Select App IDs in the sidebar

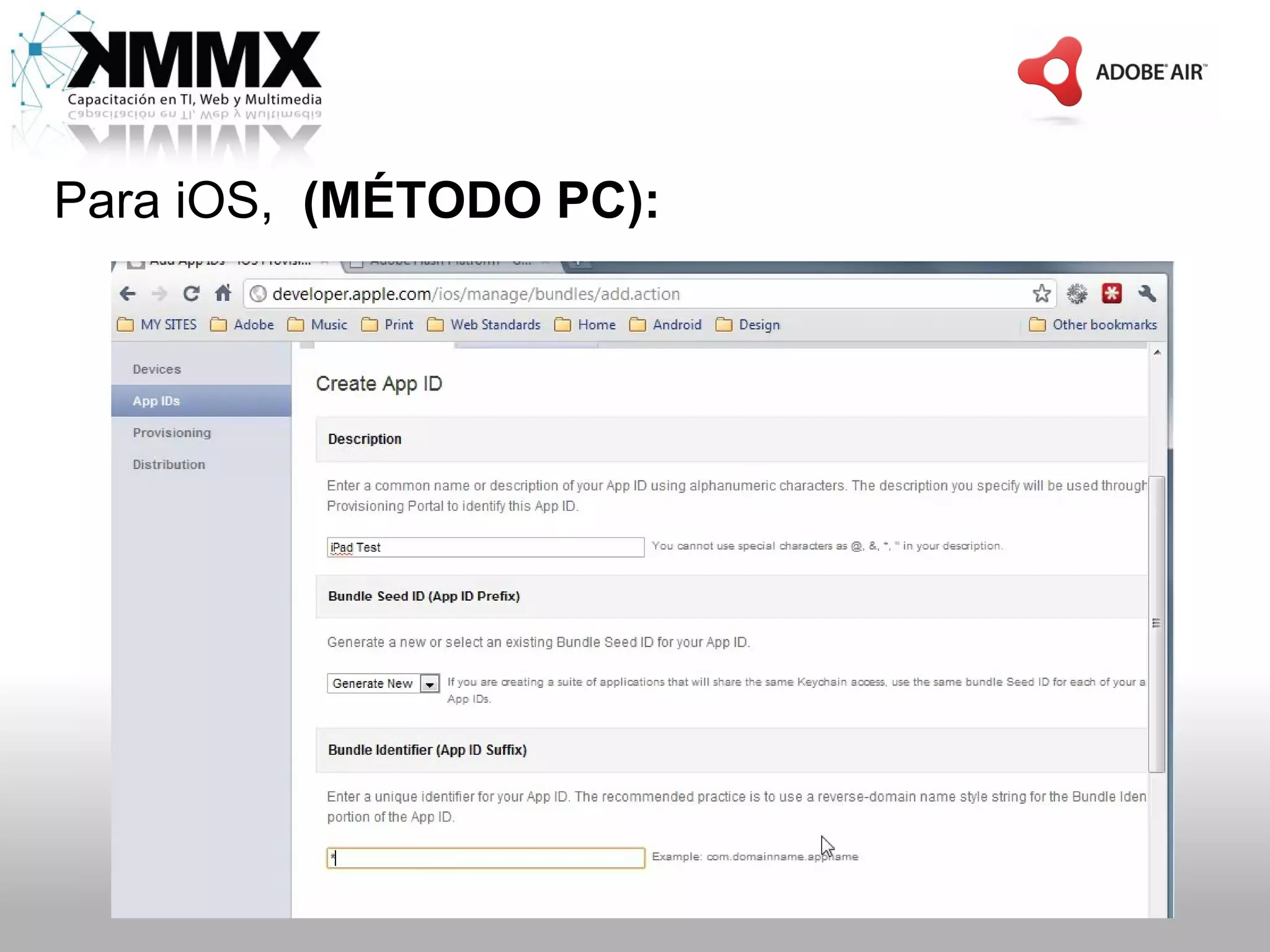tap(201, 401)
